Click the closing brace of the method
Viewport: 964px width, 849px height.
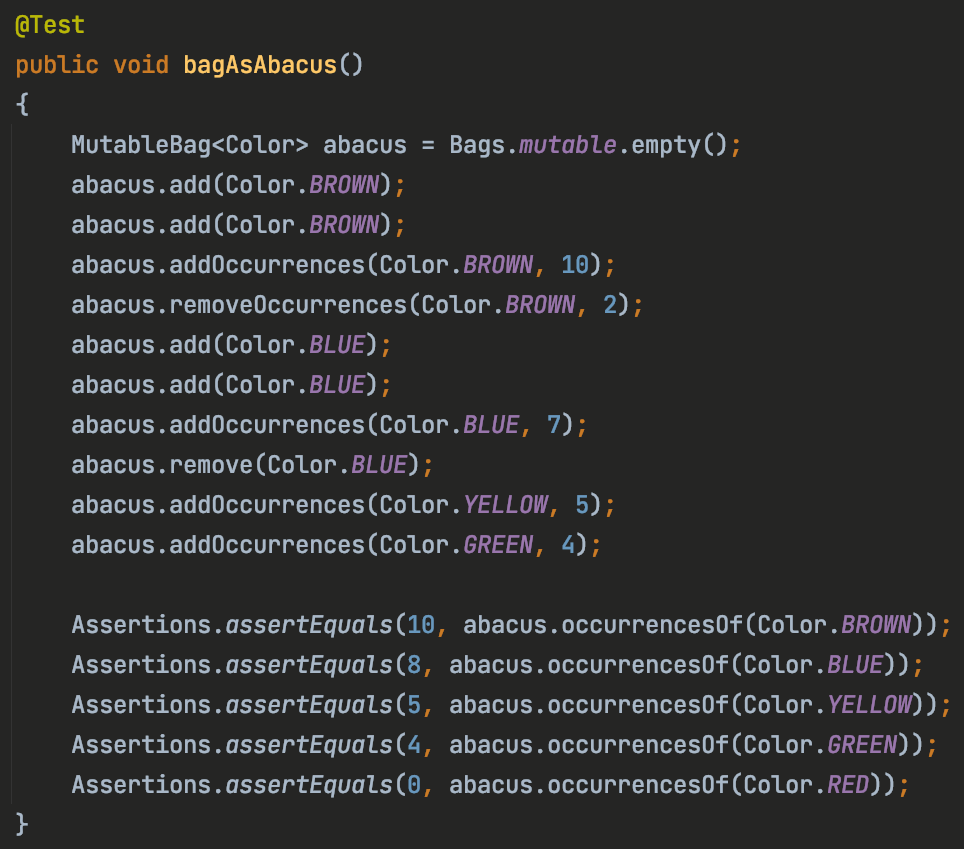[22, 824]
